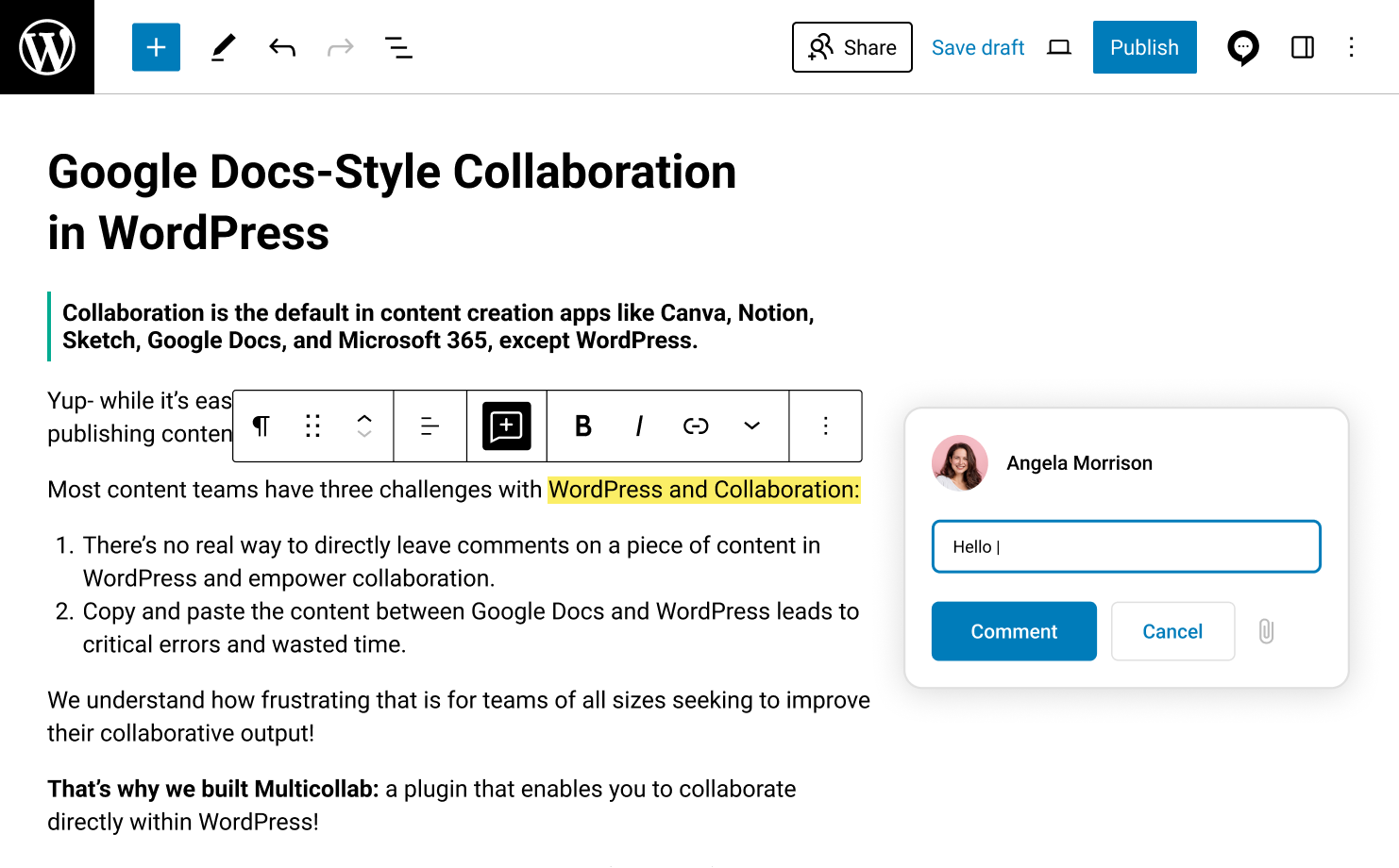Open the text alignment icon
The image size is (1399, 868).
point(430,426)
